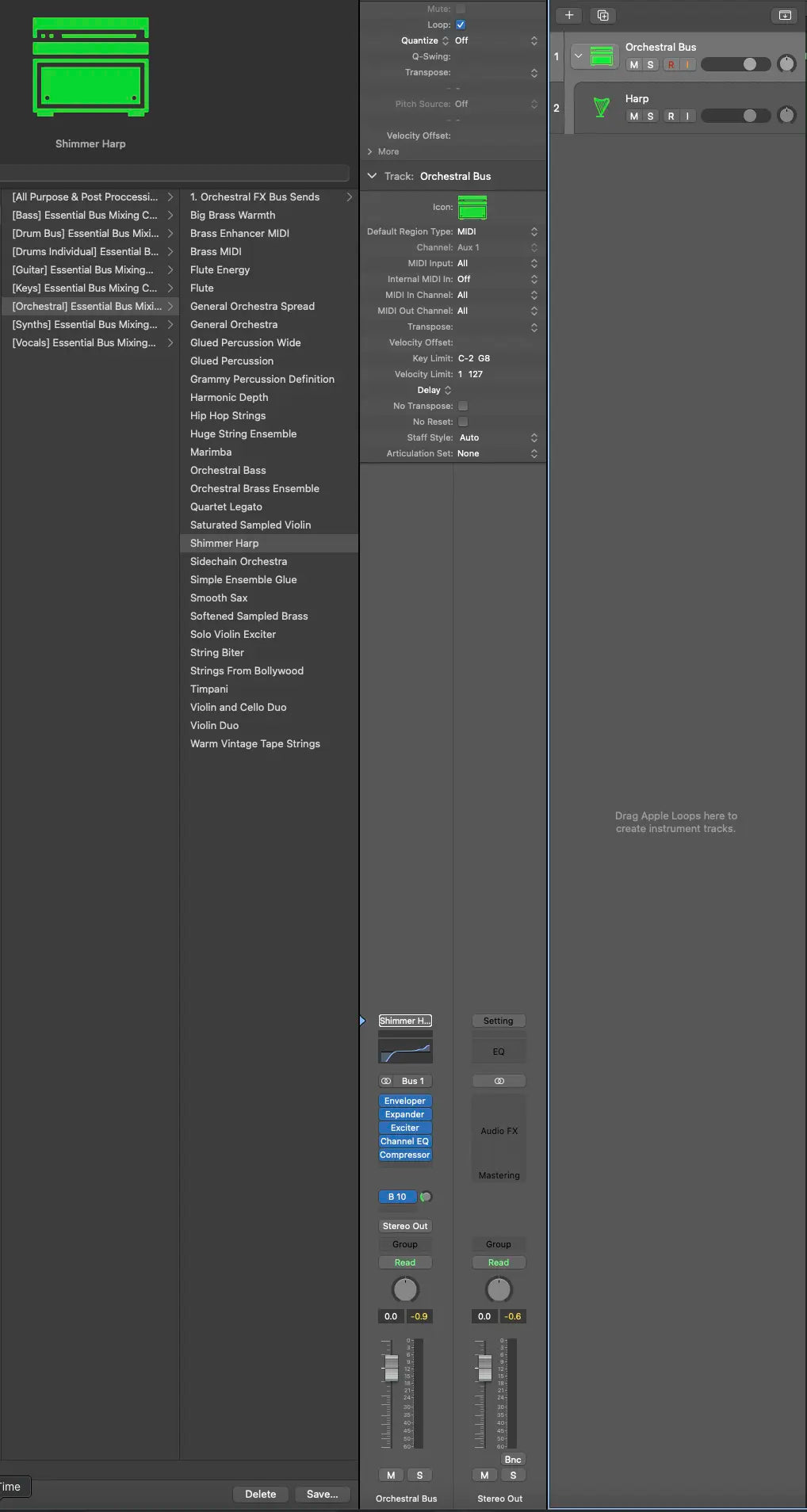Click the green Orchestral Bus track icon

(602, 57)
